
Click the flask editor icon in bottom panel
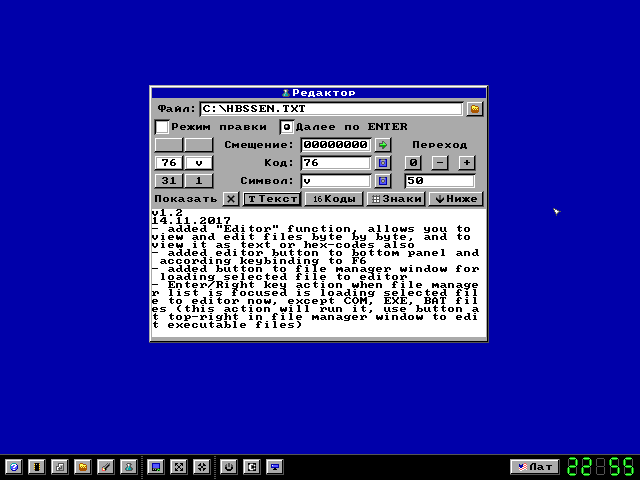click(x=127, y=466)
